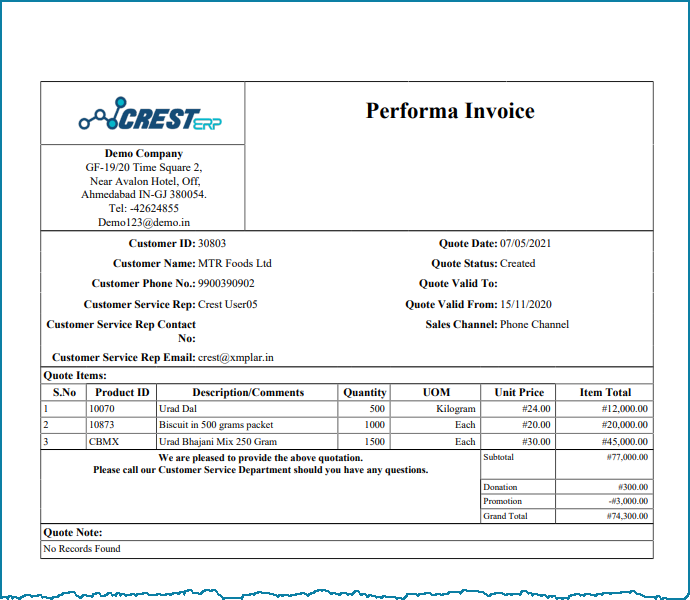Click the Description/Comments column header
The height and width of the screenshot is (600, 690).
tap(248, 392)
